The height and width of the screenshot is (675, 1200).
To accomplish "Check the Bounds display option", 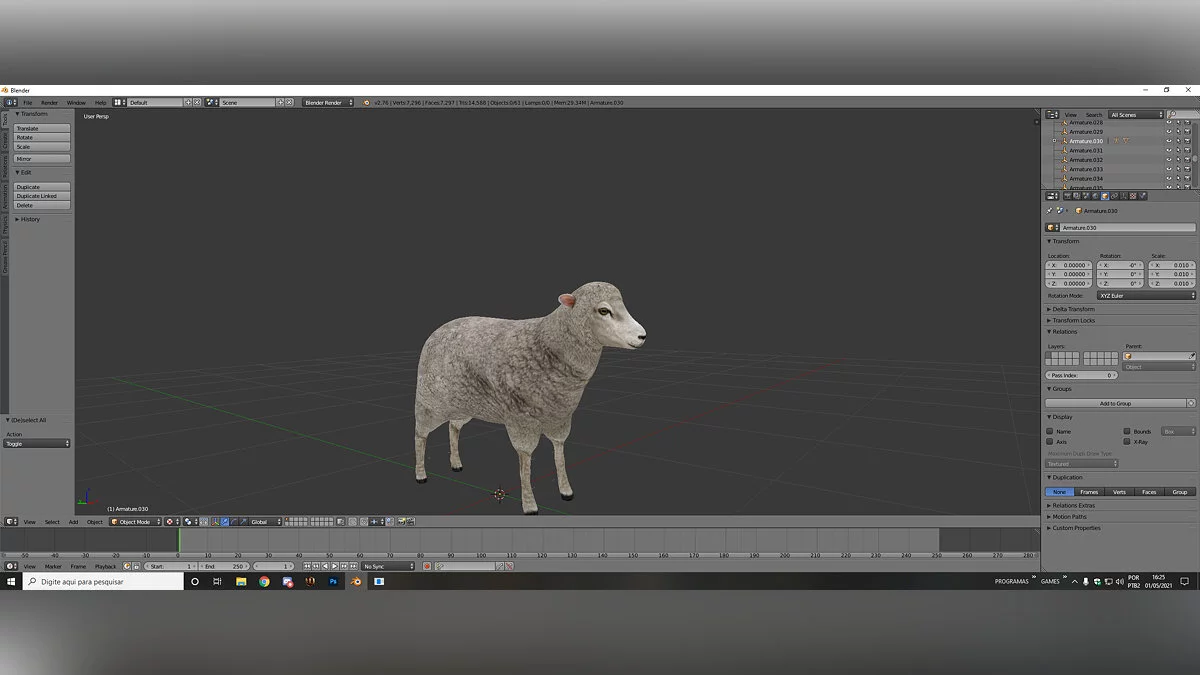I will (1127, 431).
